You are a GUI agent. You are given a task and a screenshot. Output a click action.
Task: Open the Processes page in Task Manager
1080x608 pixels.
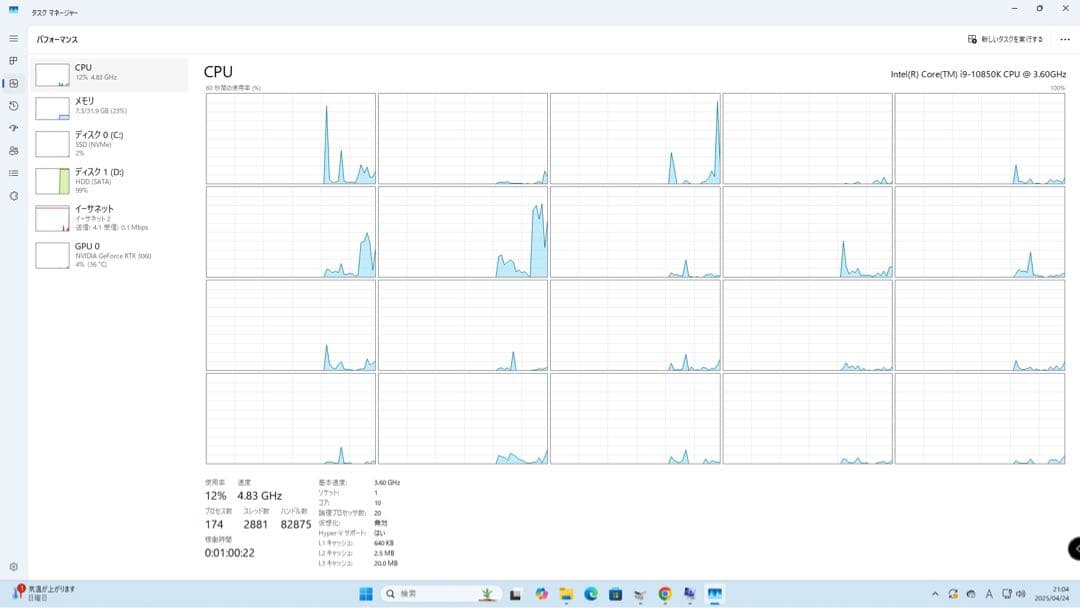coord(13,61)
